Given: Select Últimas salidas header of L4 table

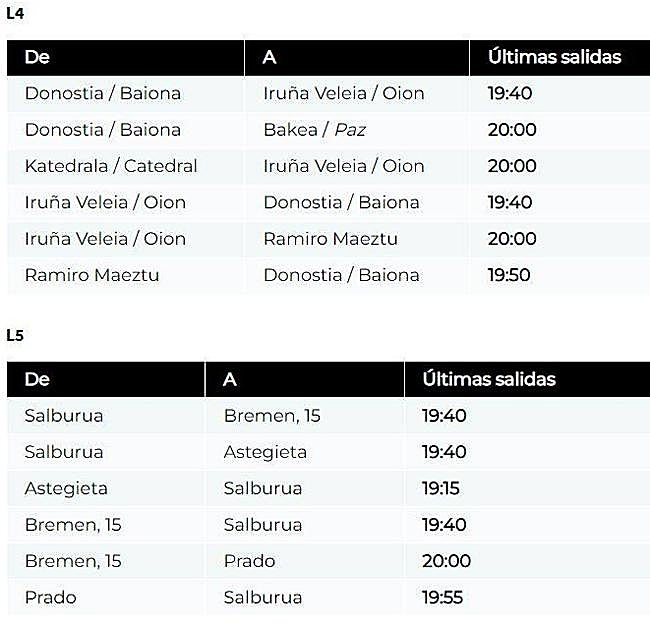Looking at the screenshot, I should click(554, 57).
